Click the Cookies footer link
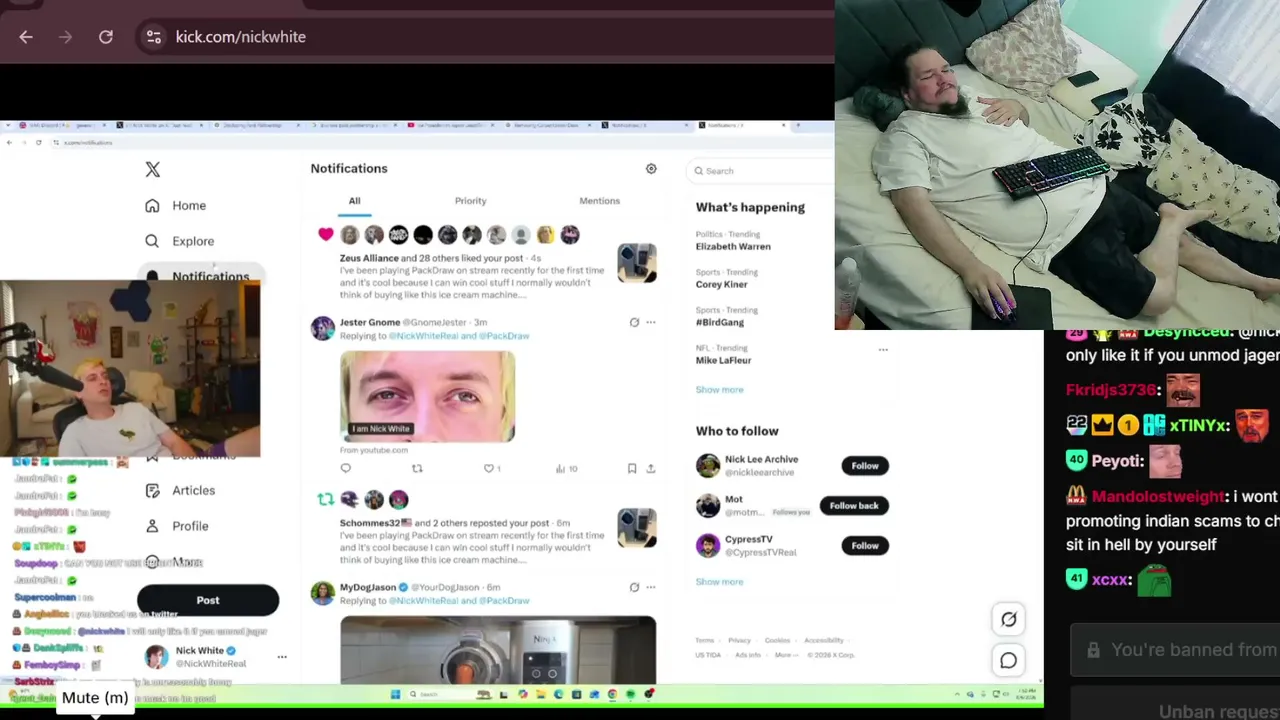This screenshot has width=1280, height=720. pos(777,640)
